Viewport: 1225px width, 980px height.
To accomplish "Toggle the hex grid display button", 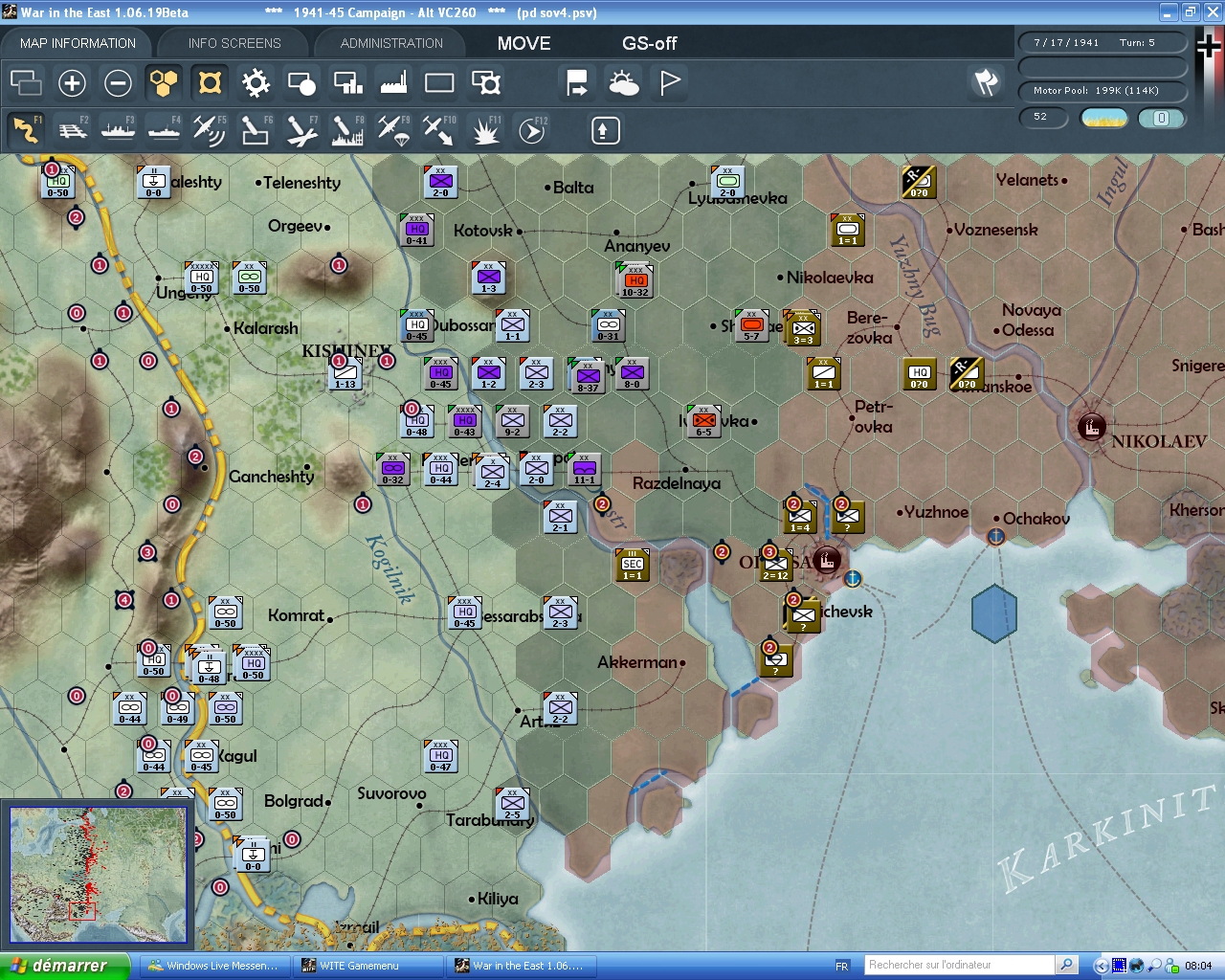I will 164,83.
